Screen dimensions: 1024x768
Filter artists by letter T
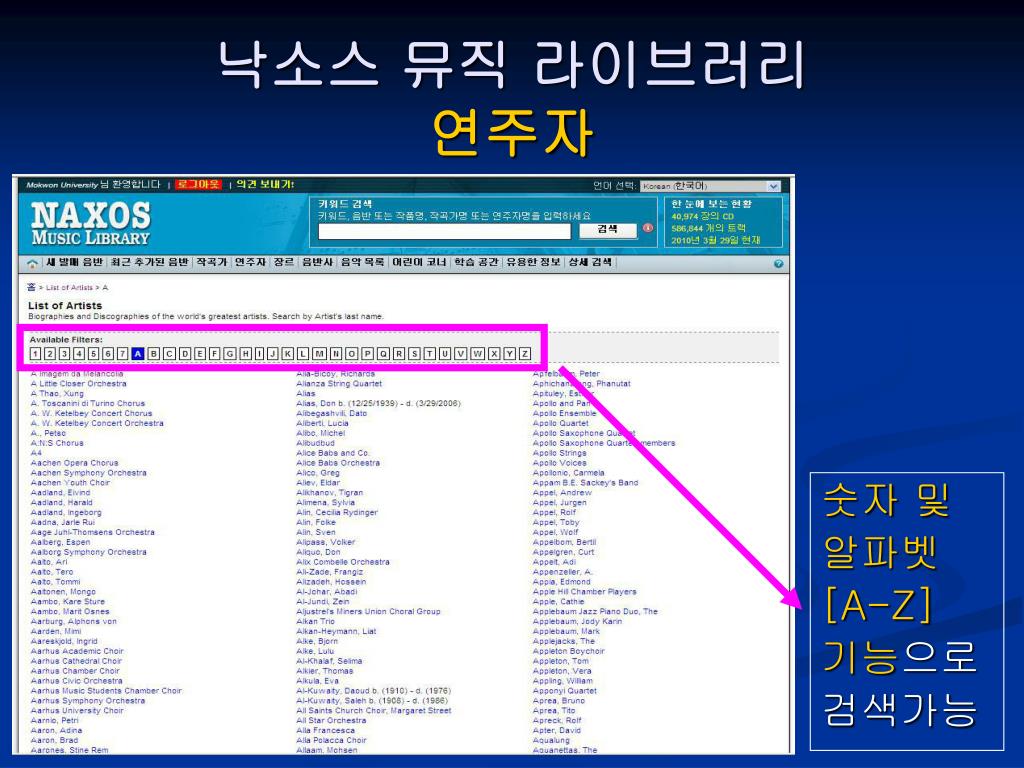[430, 354]
